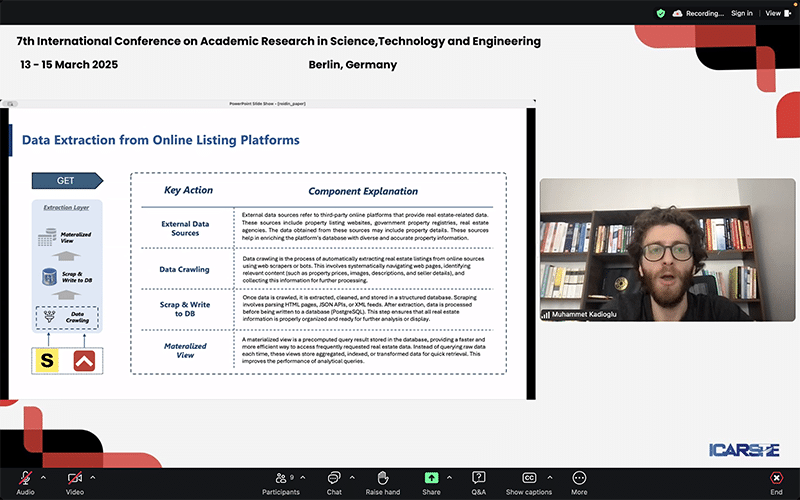The image size is (800, 500).
Task: Open the Chat panel
Action: 334,483
